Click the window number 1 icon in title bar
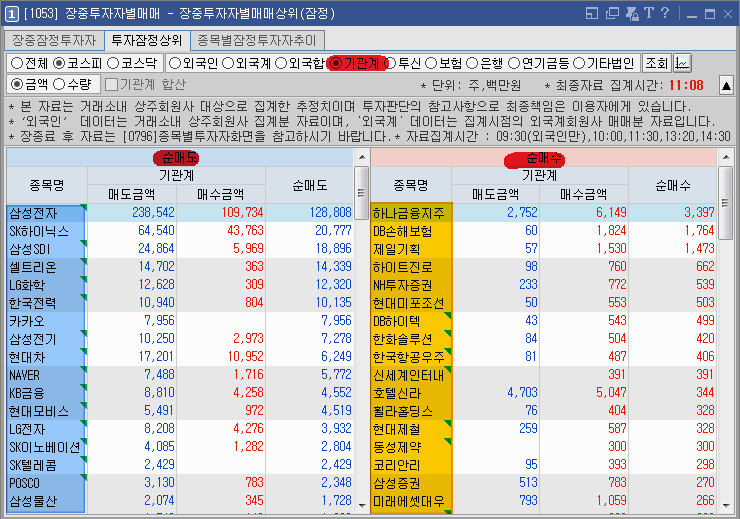 [x=11, y=14]
